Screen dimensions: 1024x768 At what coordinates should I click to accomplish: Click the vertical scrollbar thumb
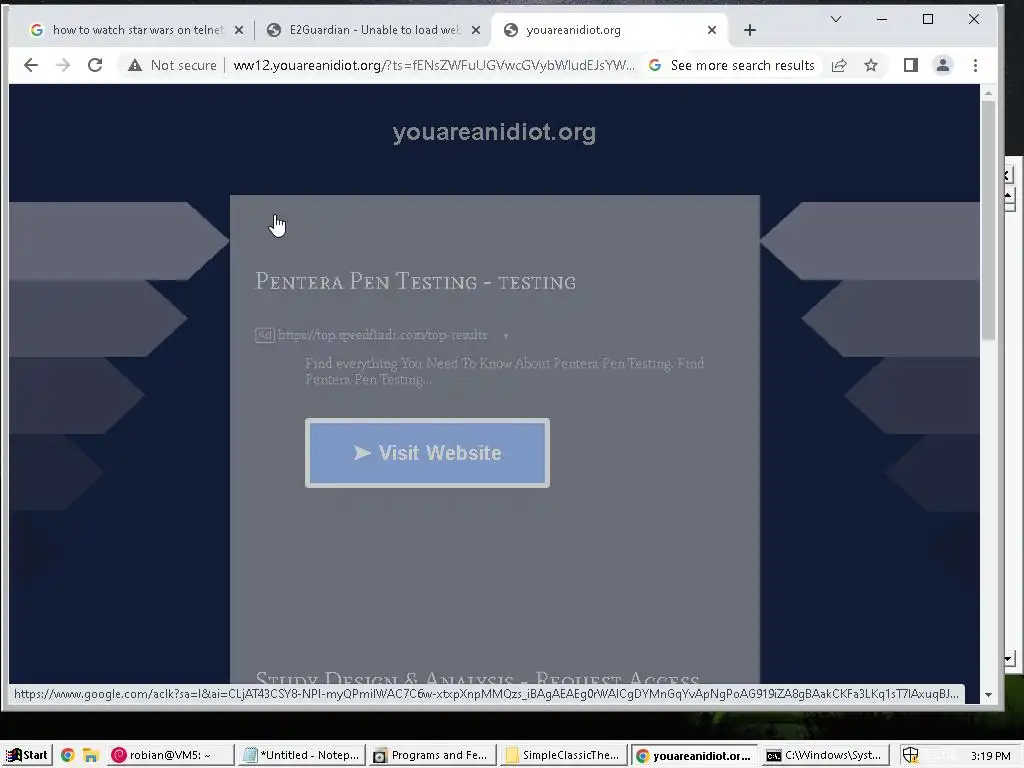click(988, 221)
